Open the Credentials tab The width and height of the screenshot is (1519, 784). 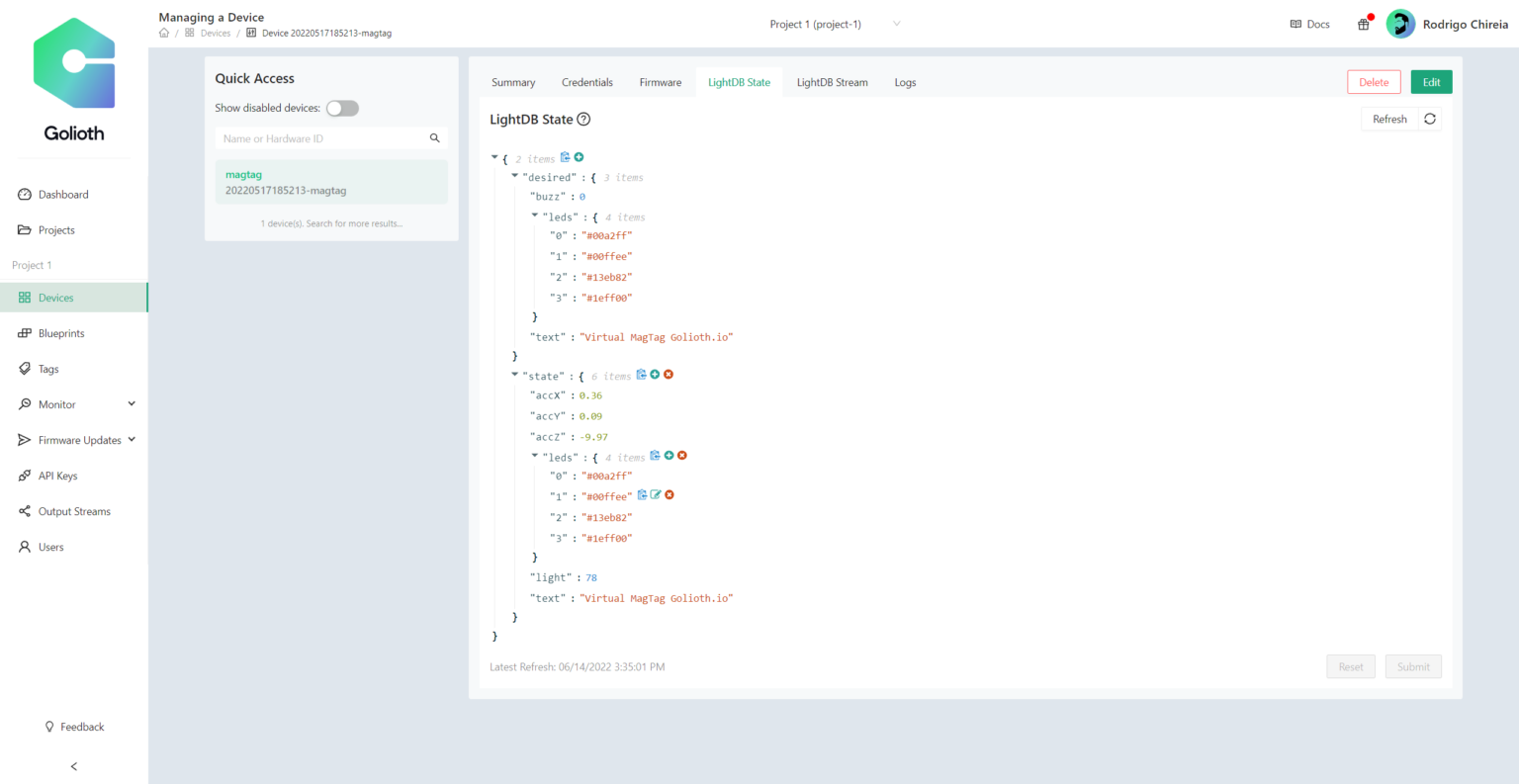point(587,82)
